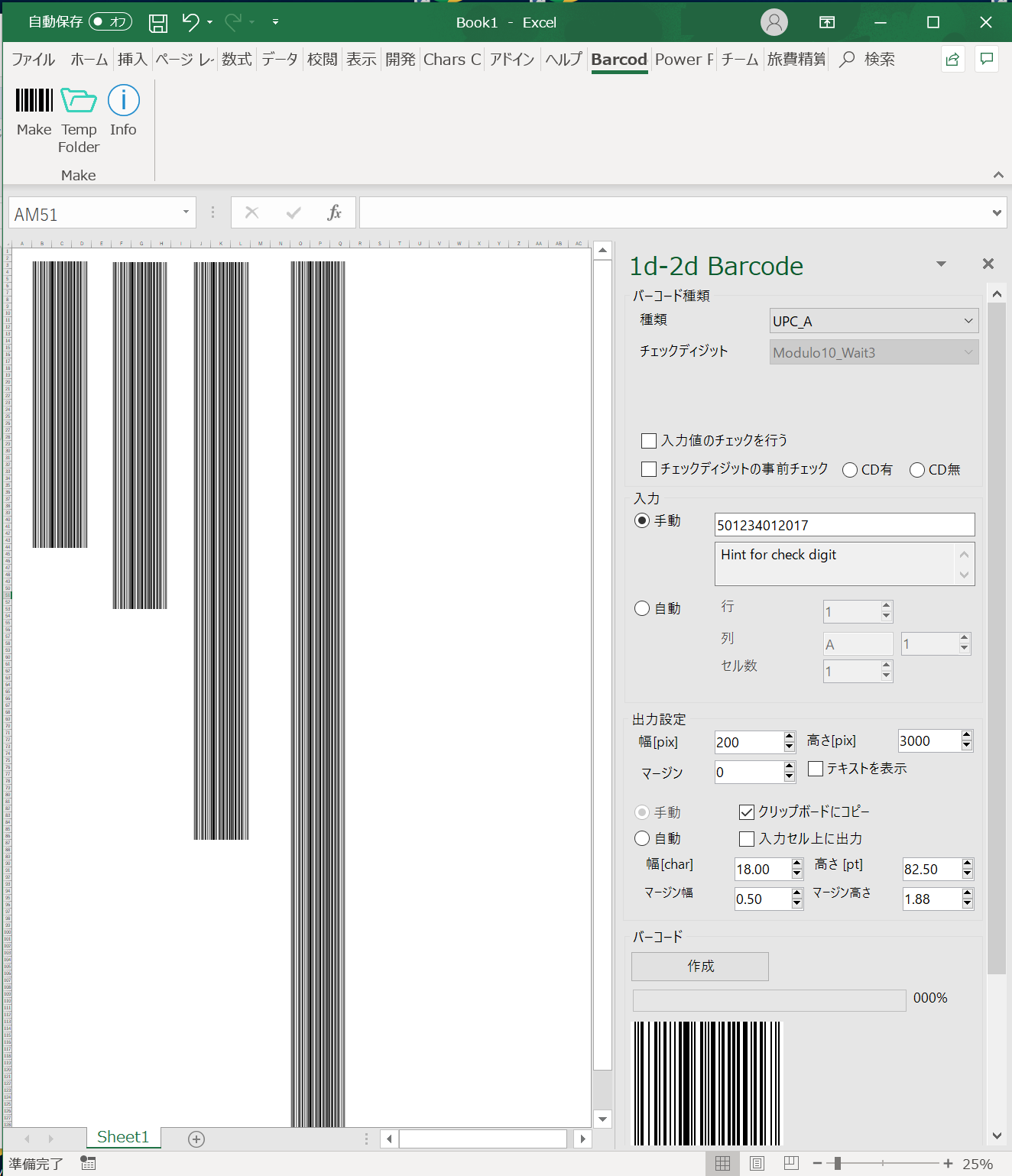Expand the formula bar chevron
Screen dimensions: 1012x1176
[x=997, y=212]
